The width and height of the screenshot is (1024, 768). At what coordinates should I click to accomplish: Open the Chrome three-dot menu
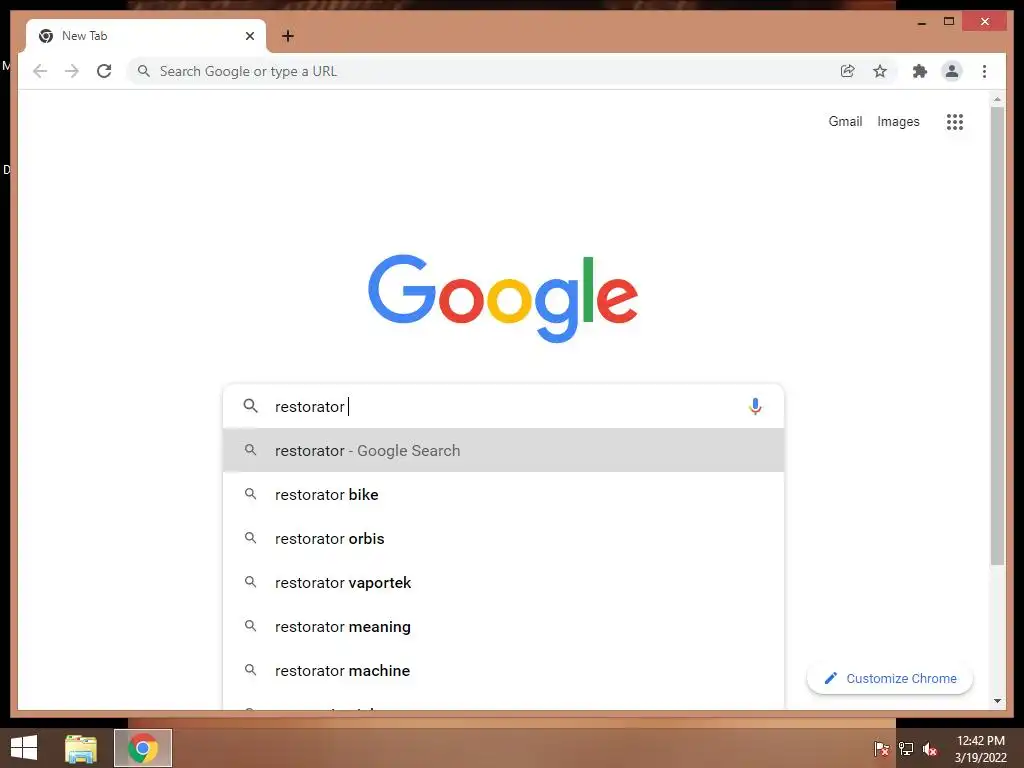[x=984, y=71]
